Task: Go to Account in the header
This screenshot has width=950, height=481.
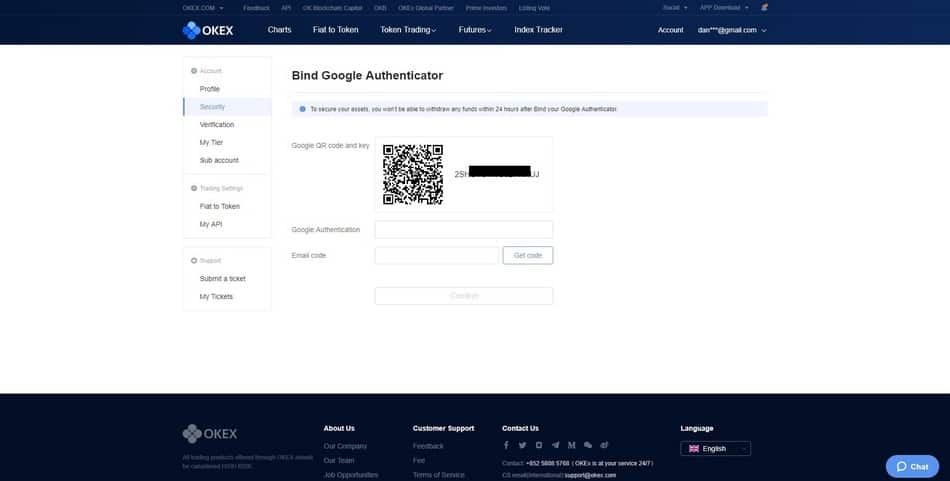Action: coord(671,30)
